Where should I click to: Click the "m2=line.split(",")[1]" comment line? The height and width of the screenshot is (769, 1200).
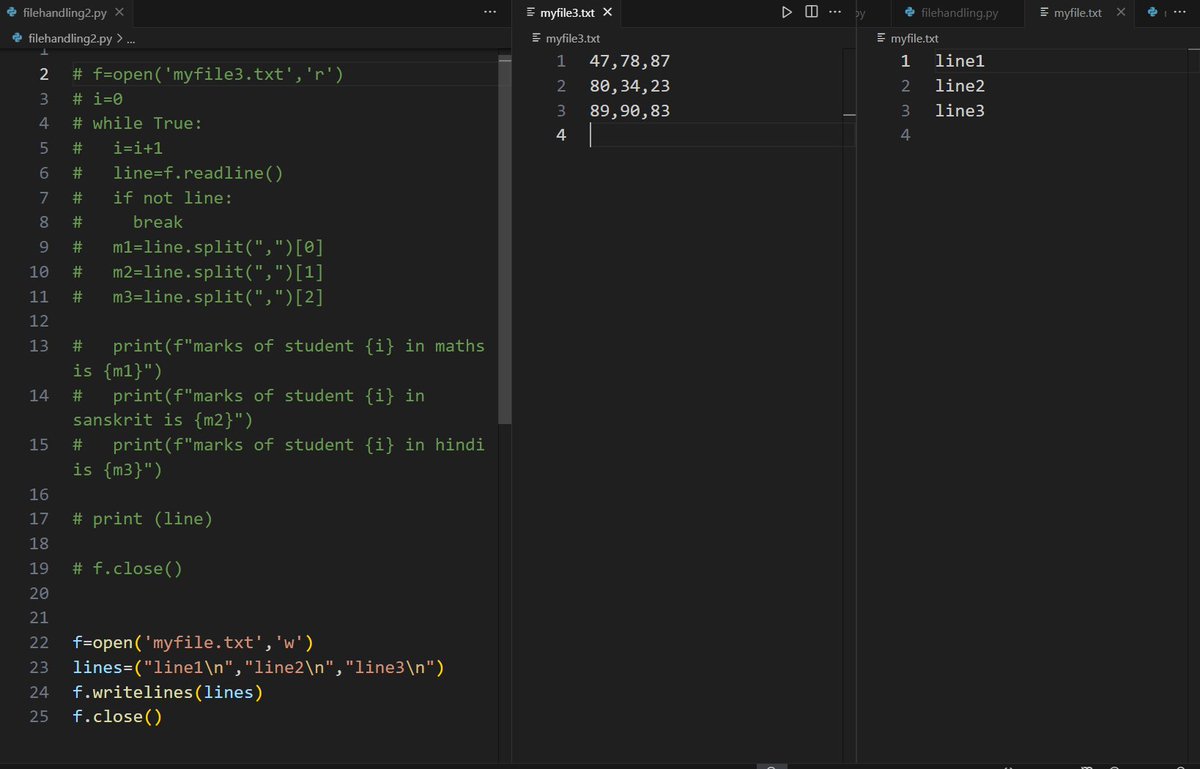[x=198, y=272]
